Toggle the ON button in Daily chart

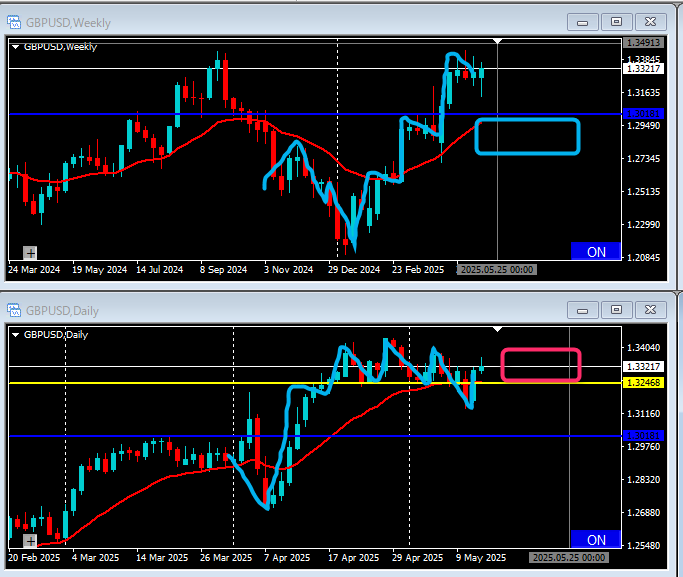click(596, 539)
